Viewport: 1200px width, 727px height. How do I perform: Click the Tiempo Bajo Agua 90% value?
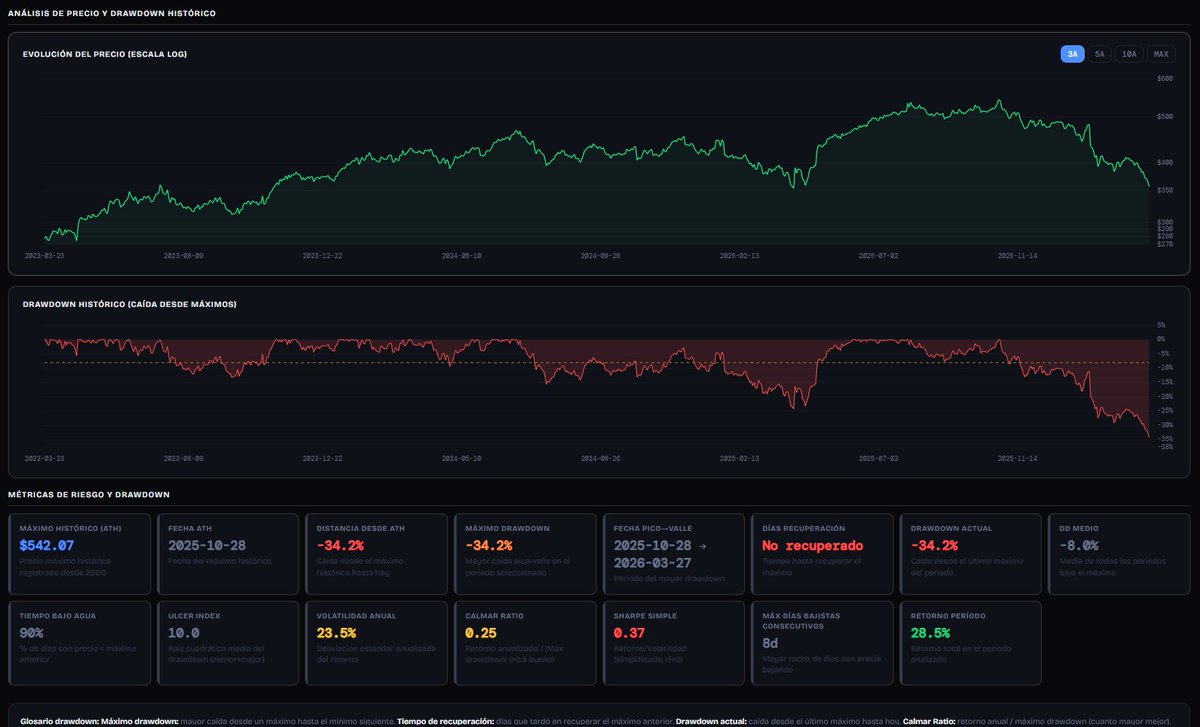(31, 633)
